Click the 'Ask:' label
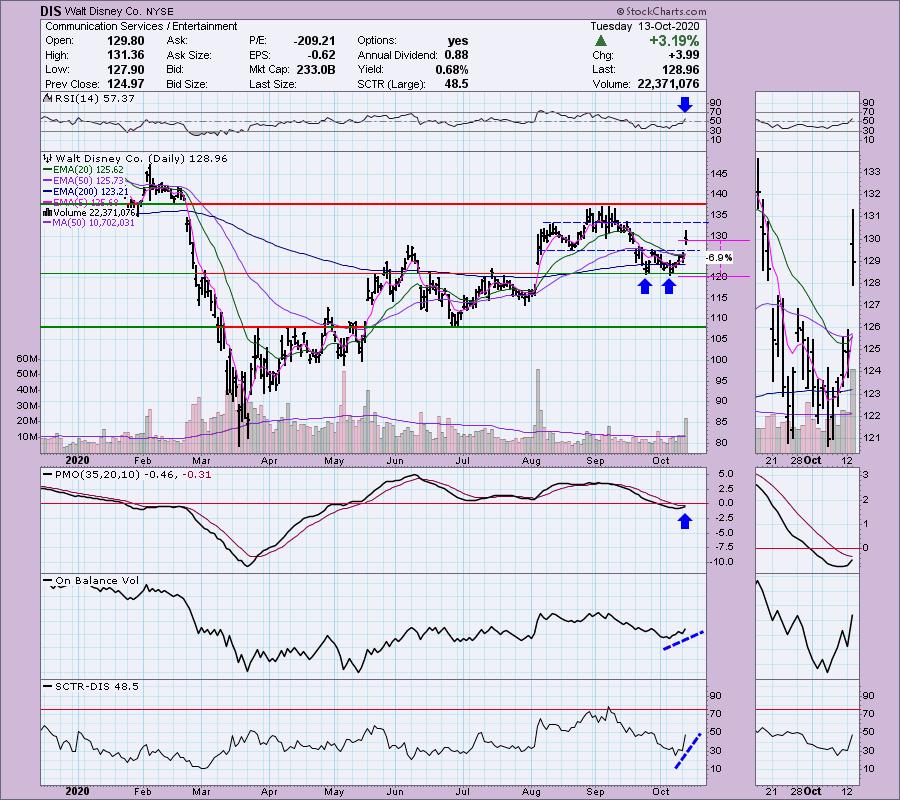The image size is (900, 800). 177,41
